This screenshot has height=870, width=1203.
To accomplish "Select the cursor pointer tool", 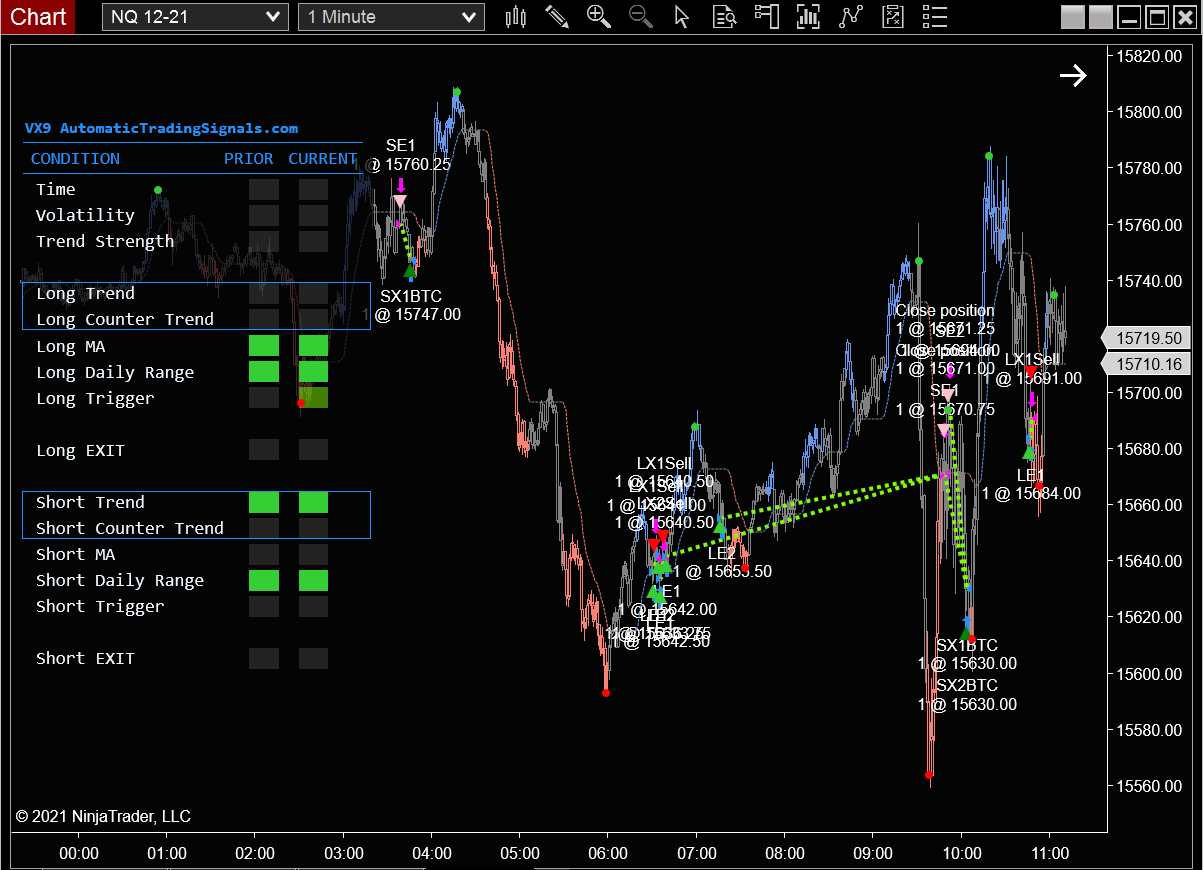I will coord(681,17).
